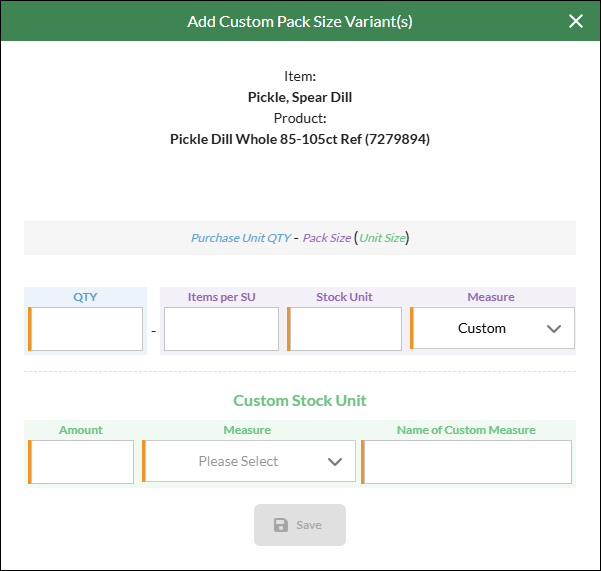
Task: Close the Add Custom Pack Size dialog
Action: tap(576, 21)
